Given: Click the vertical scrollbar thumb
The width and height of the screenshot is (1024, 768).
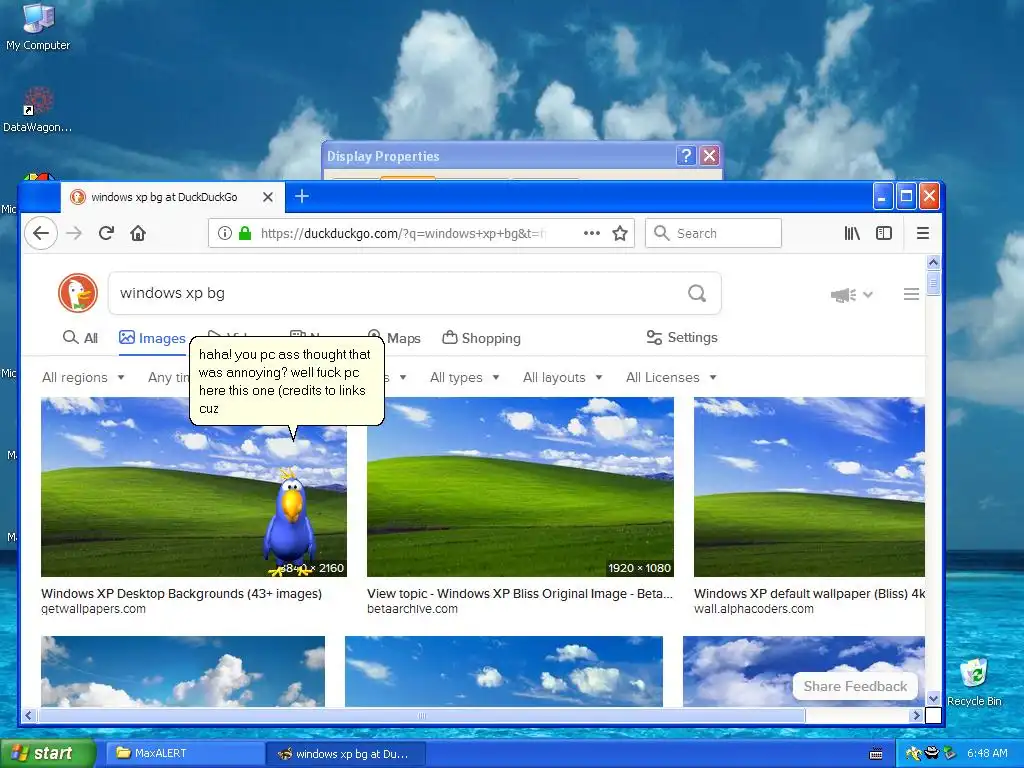Looking at the screenshot, I should 933,283.
